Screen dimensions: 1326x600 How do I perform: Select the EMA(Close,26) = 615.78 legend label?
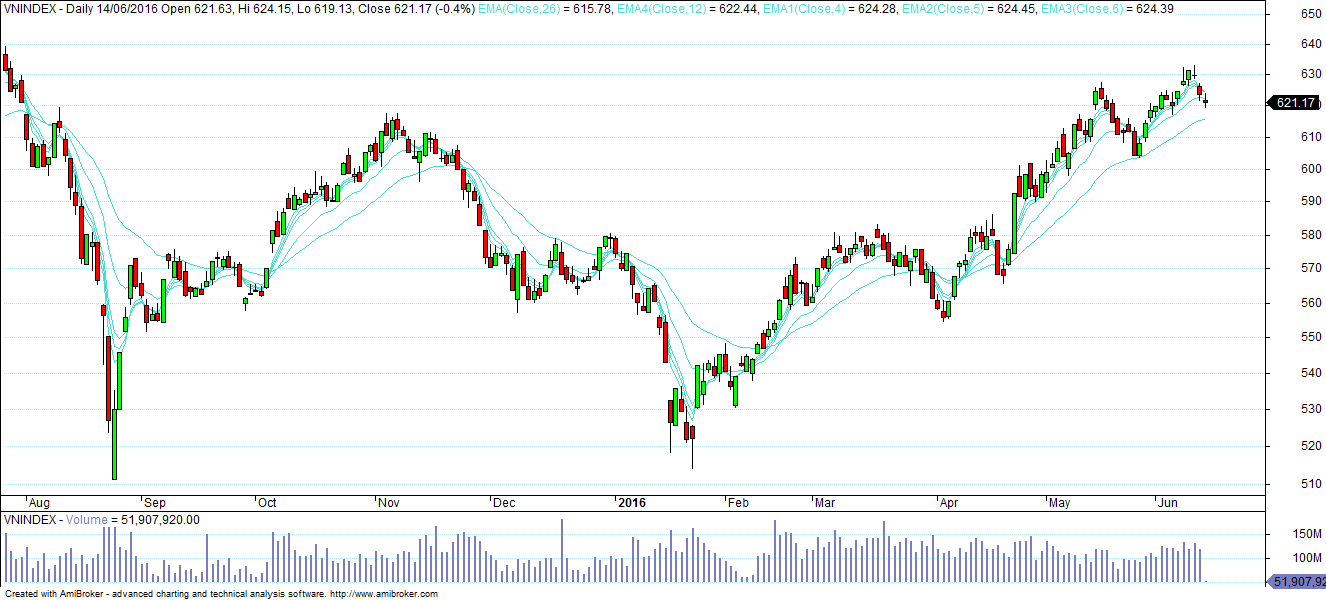(x=542, y=9)
